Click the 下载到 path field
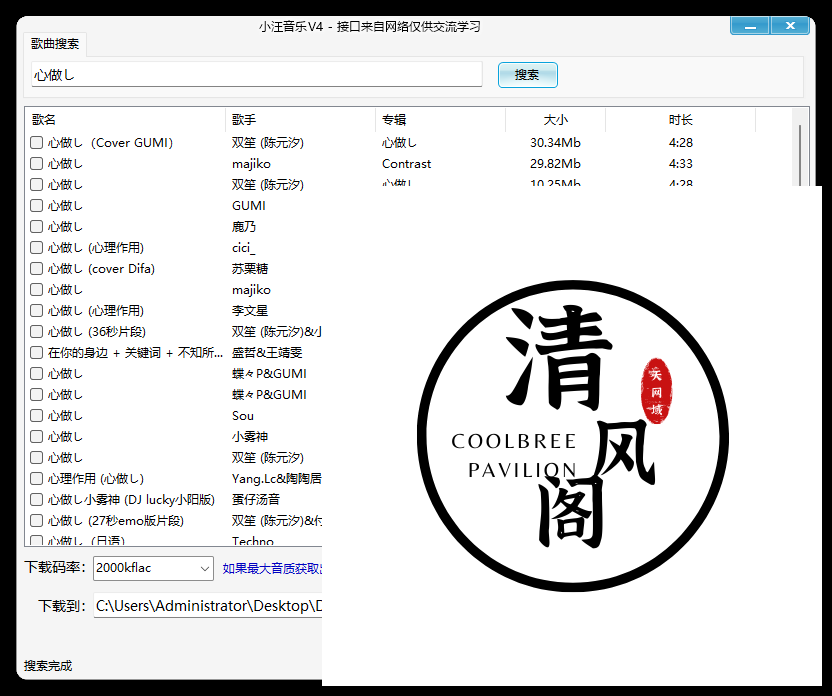The height and width of the screenshot is (696, 832). tap(208, 605)
